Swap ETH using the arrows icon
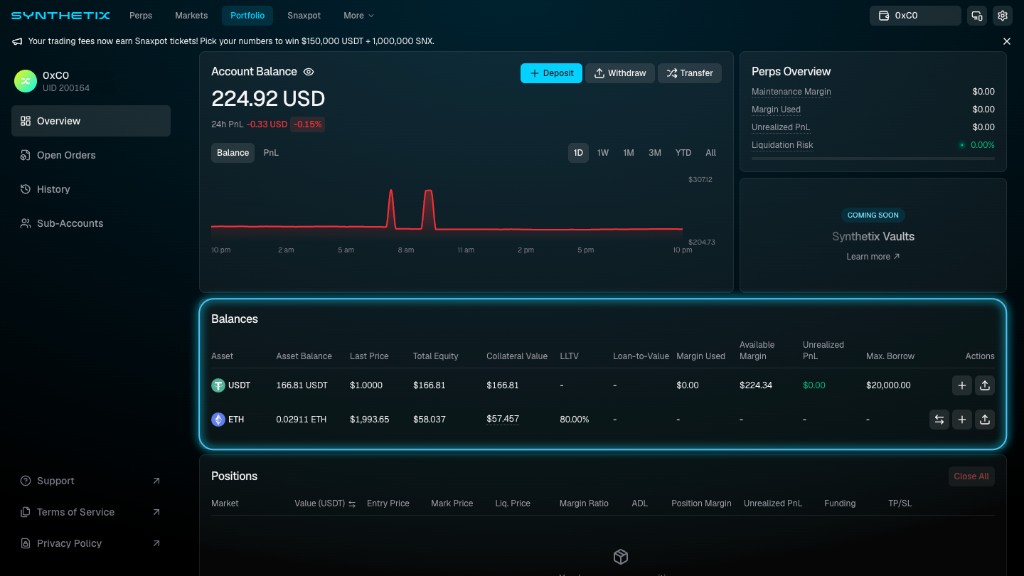This screenshot has height=576, width=1024. tap(939, 419)
